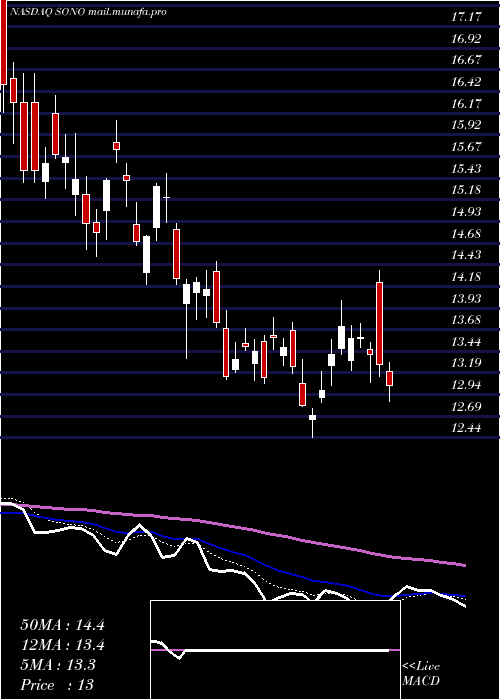
Task: Click the '<<Live MACD' label
Action: pos(421,674)
